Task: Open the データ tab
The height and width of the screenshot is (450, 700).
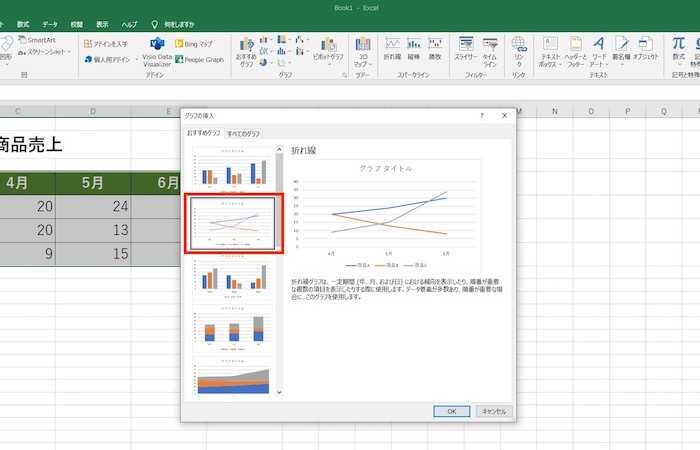Action: click(x=50, y=24)
